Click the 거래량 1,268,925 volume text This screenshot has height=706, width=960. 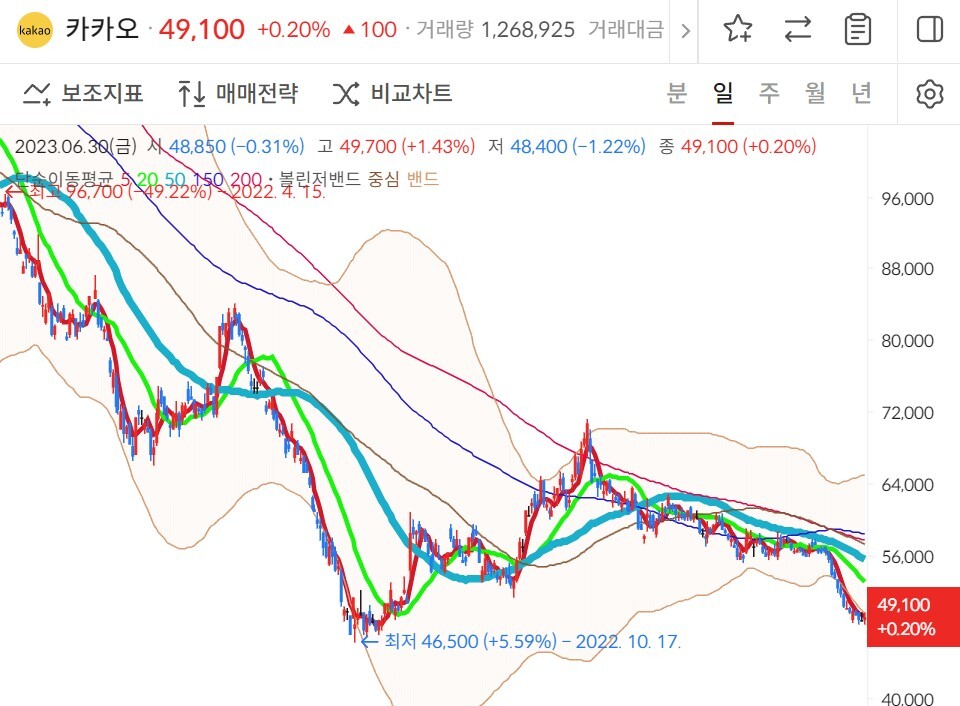pos(495,29)
